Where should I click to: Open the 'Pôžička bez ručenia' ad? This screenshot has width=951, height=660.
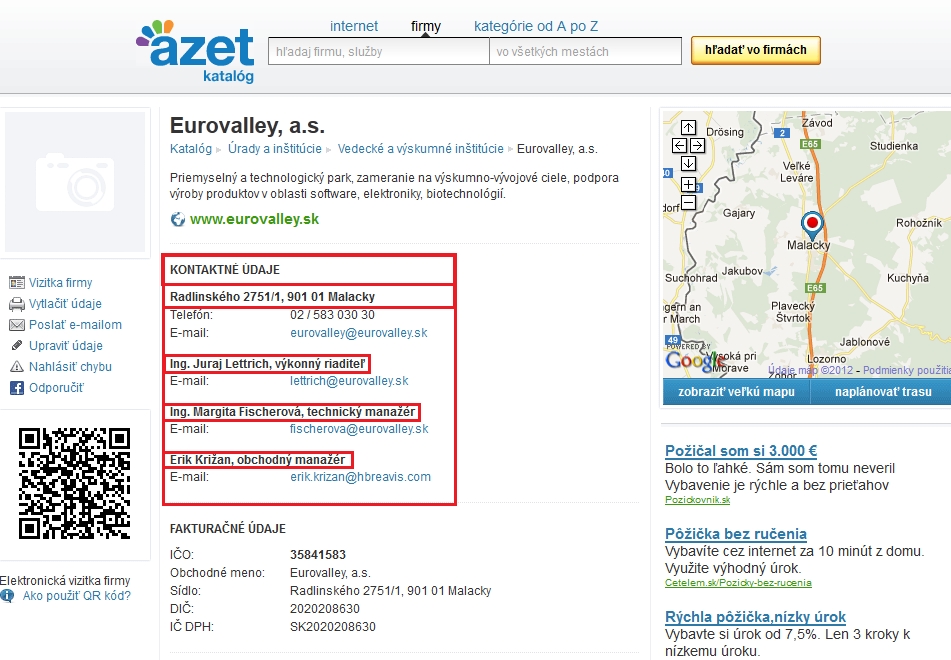pos(736,534)
